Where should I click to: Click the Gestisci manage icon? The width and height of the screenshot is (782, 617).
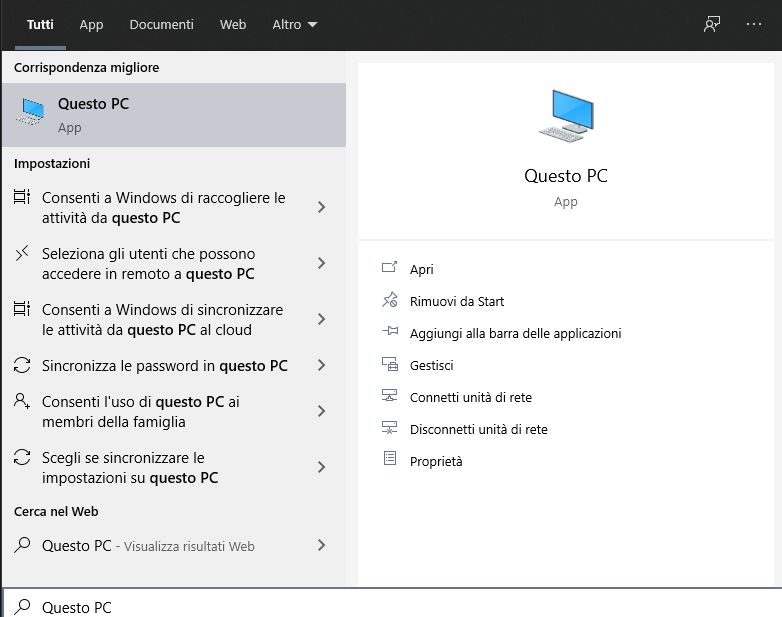[390, 365]
